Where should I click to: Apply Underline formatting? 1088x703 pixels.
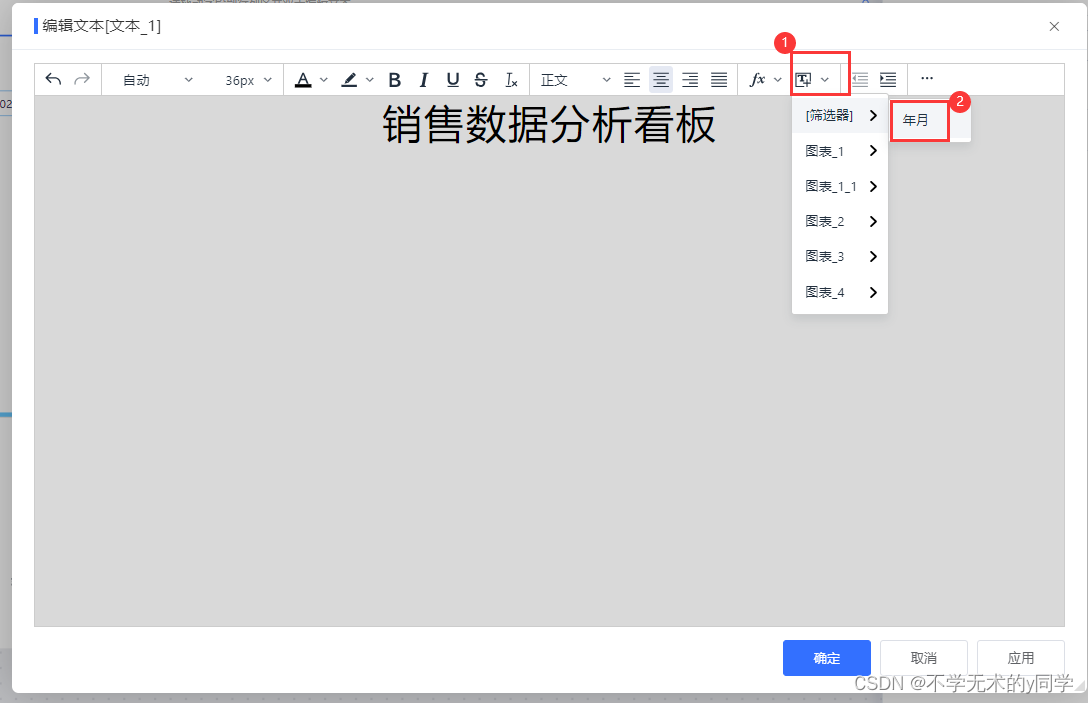point(452,79)
